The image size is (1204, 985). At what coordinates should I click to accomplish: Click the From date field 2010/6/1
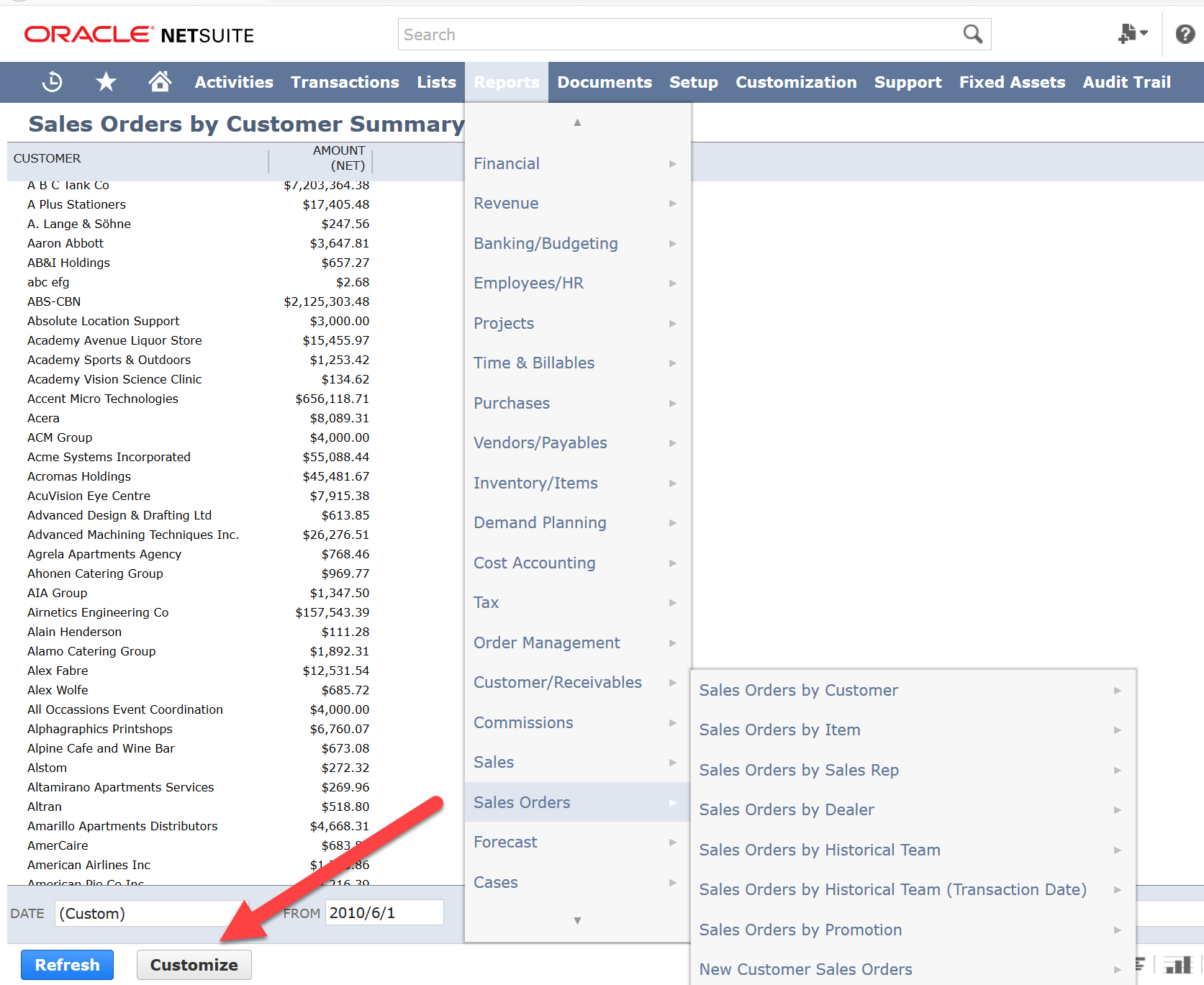384,912
